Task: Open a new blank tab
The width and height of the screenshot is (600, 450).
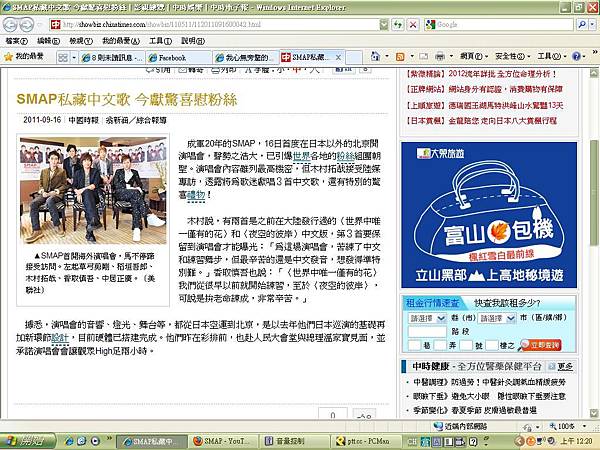Action: (x=354, y=57)
